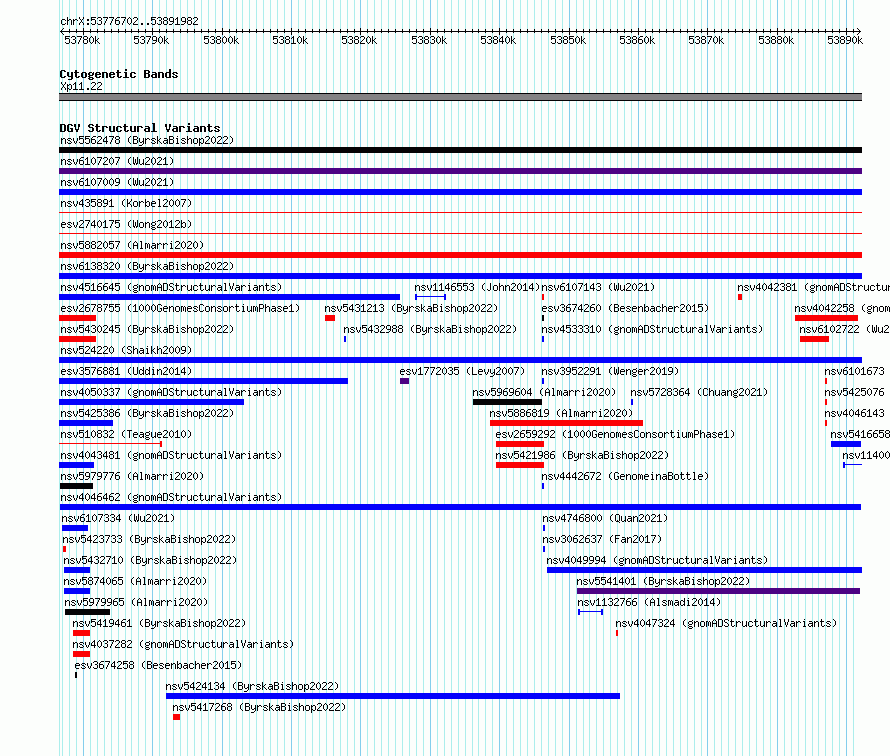
Task: Click nsv4046462 (gnomADStructuralVariants) label
Action: (x=171, y=497)
